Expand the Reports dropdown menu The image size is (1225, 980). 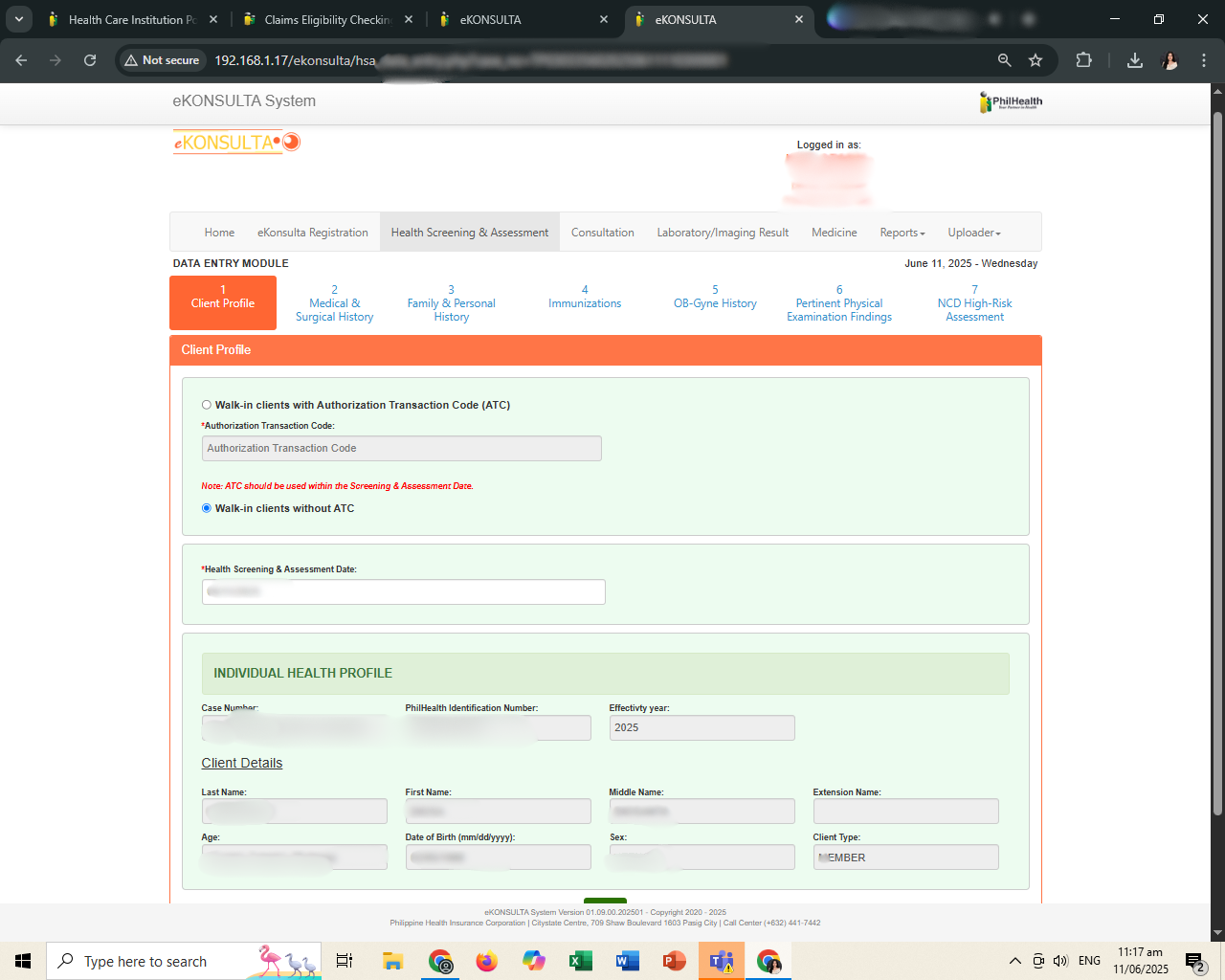tap(902, 233)
